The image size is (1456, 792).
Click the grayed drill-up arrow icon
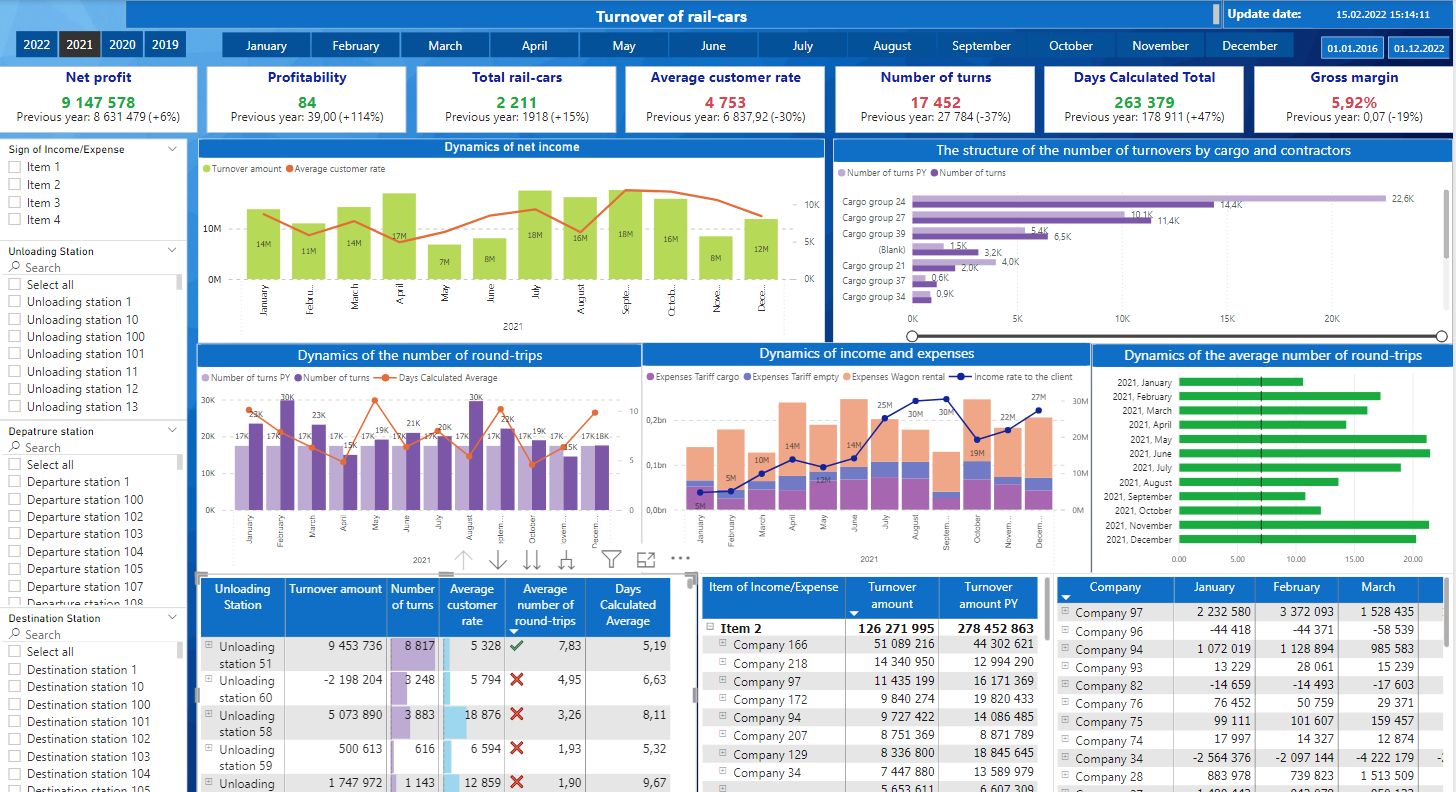[x=463, y=562]
